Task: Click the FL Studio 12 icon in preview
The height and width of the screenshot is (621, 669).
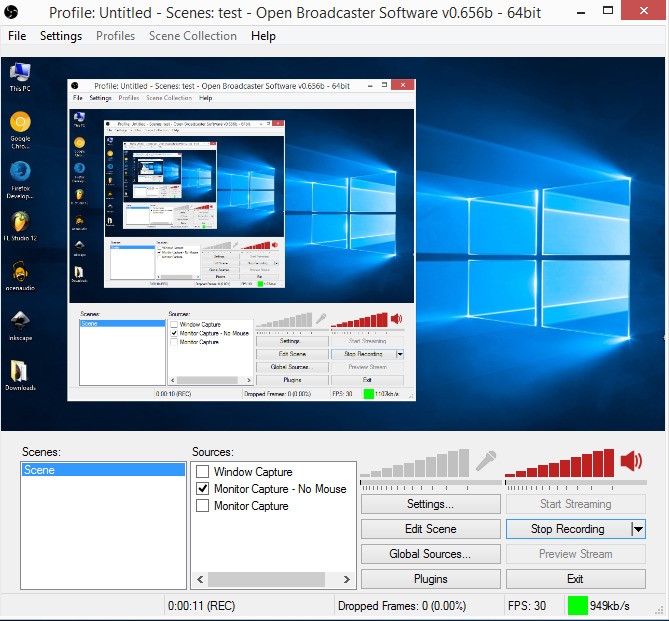Action: click(x=20, y=221)
